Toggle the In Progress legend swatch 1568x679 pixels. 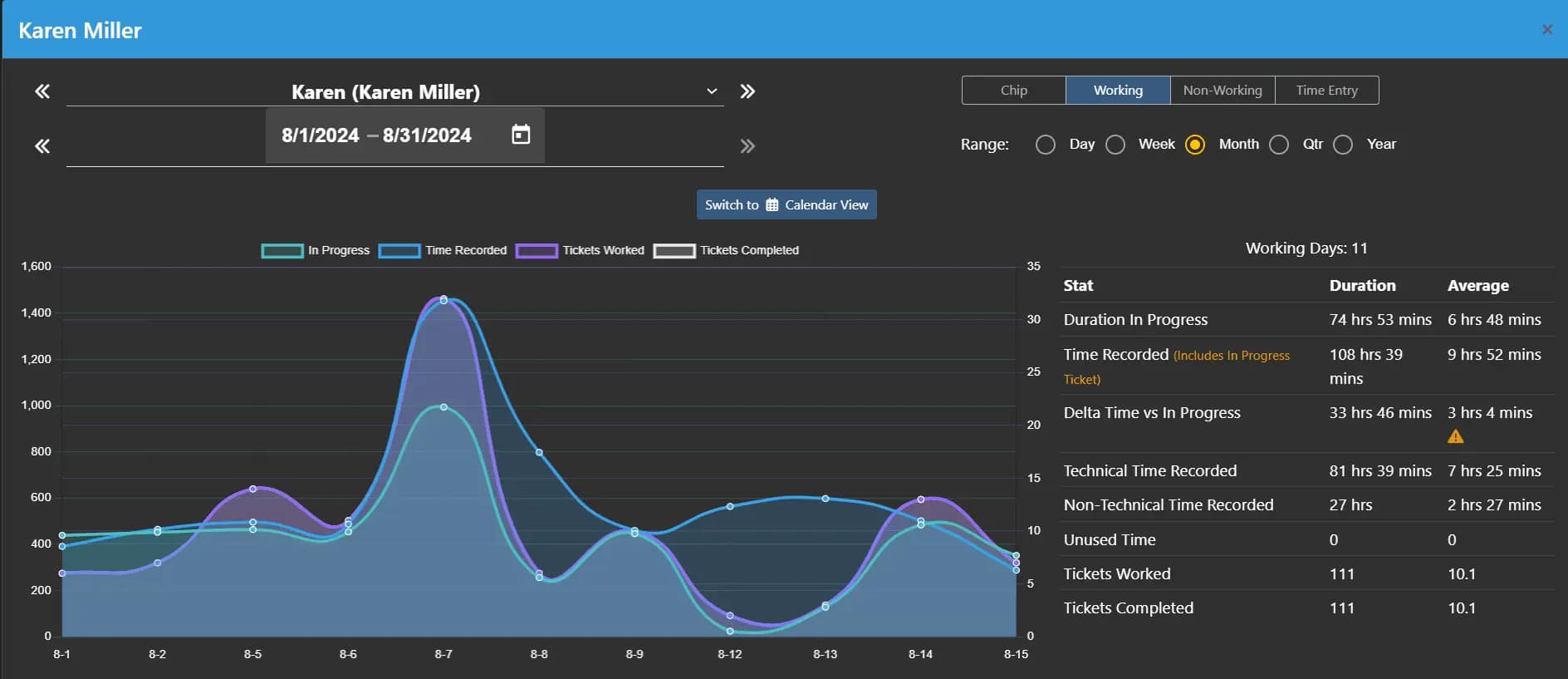pyautogui.click(x=282, y=251)
